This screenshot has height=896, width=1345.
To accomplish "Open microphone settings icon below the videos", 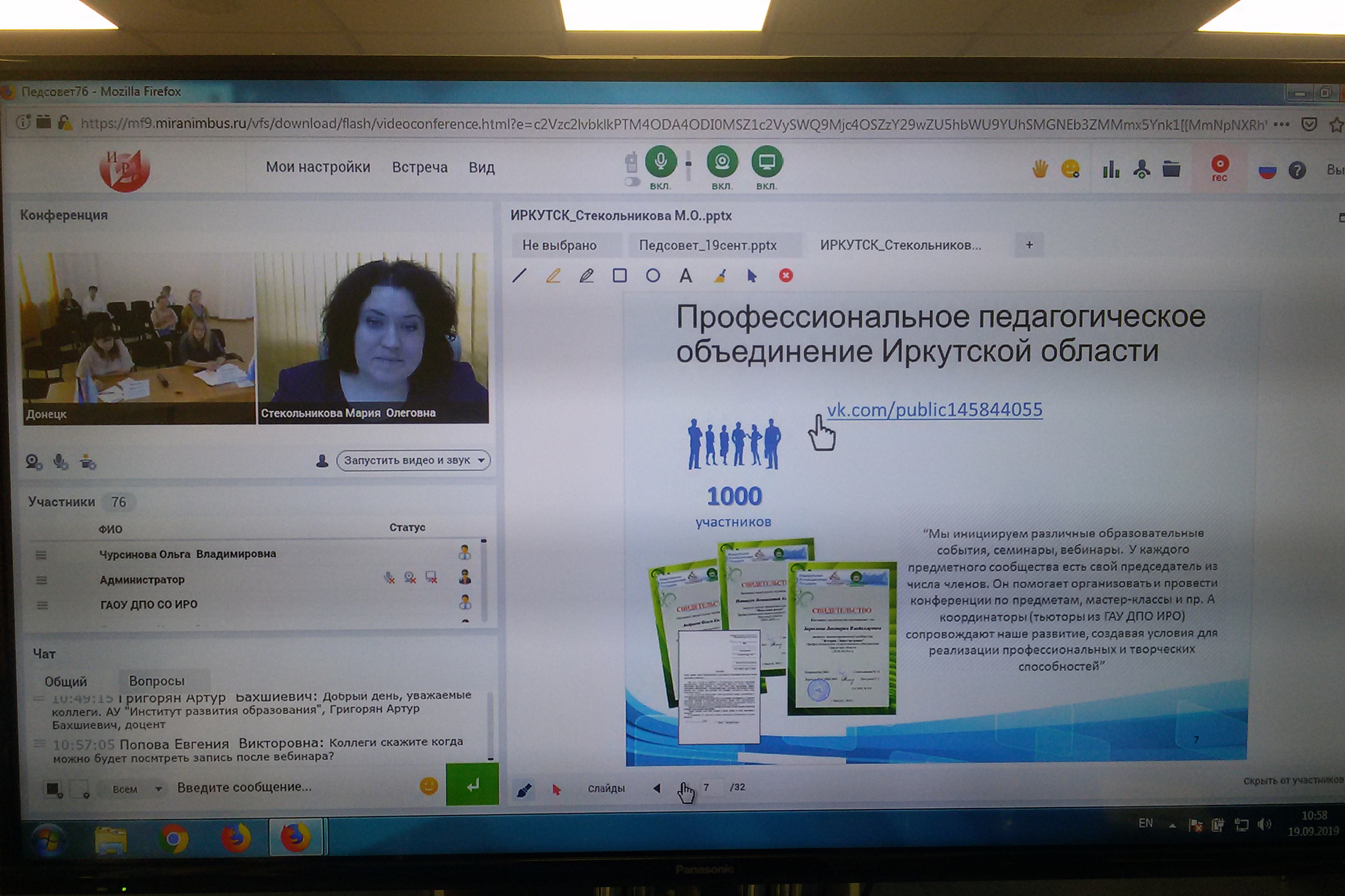I will click(61, 462).
